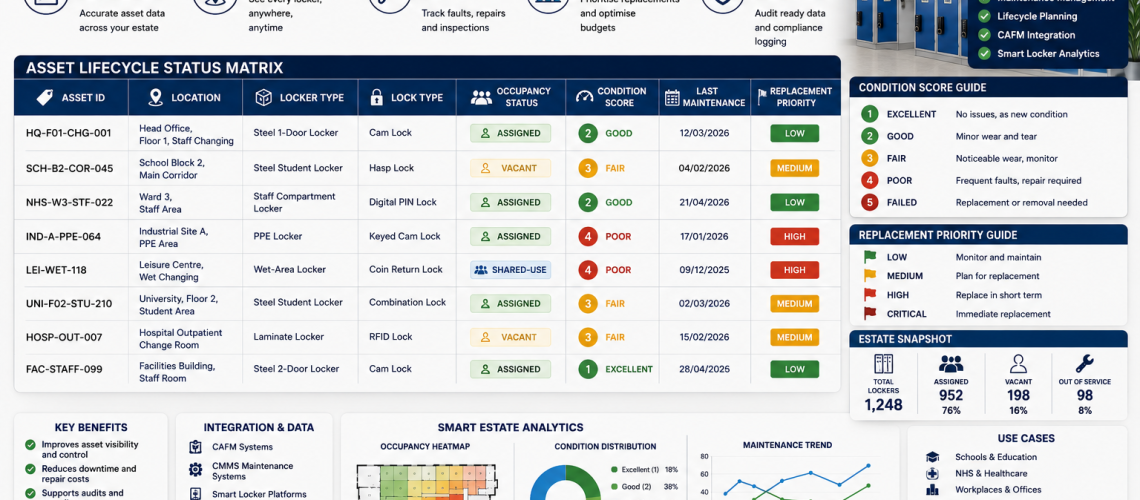This screenshot has height=500, width=1140.
Task: Click the NHS & Healthcare cross icon
Action: (x=932, y=474)
